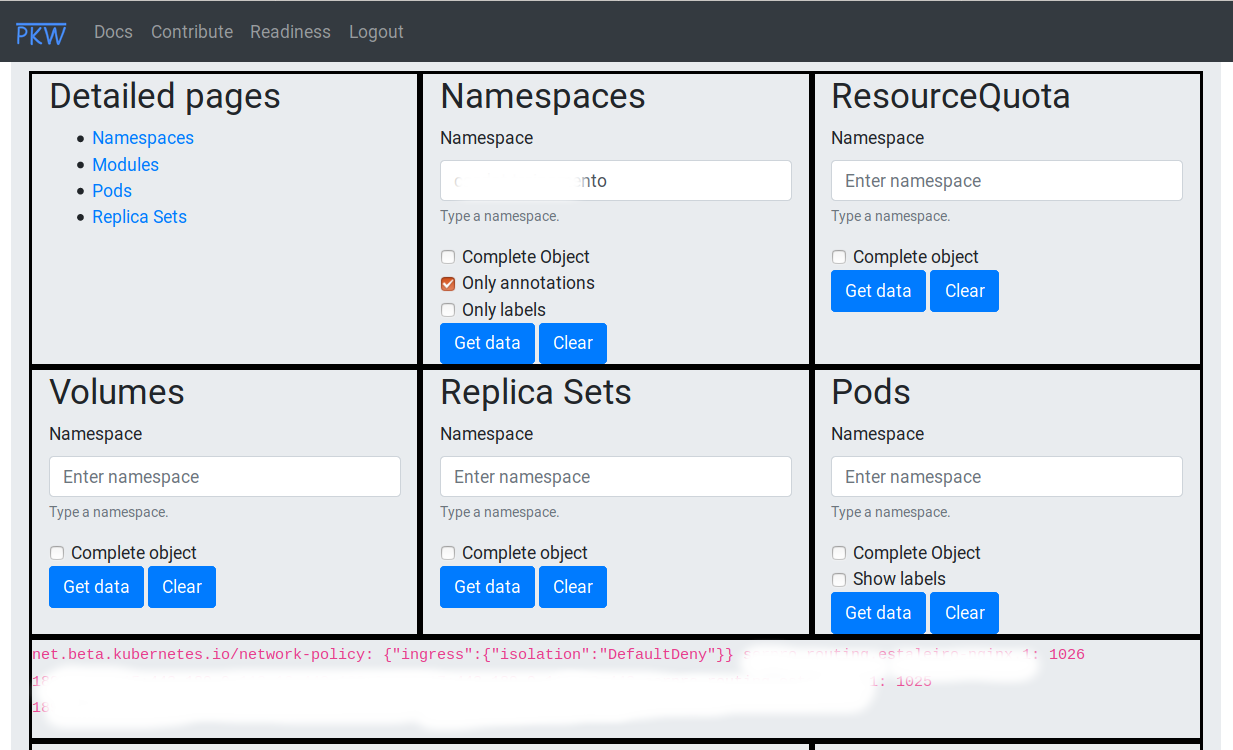Open the Namespaces detailed page link
Image resolution: width=1233 pixels, height=750 pixels.
(143, 138)
